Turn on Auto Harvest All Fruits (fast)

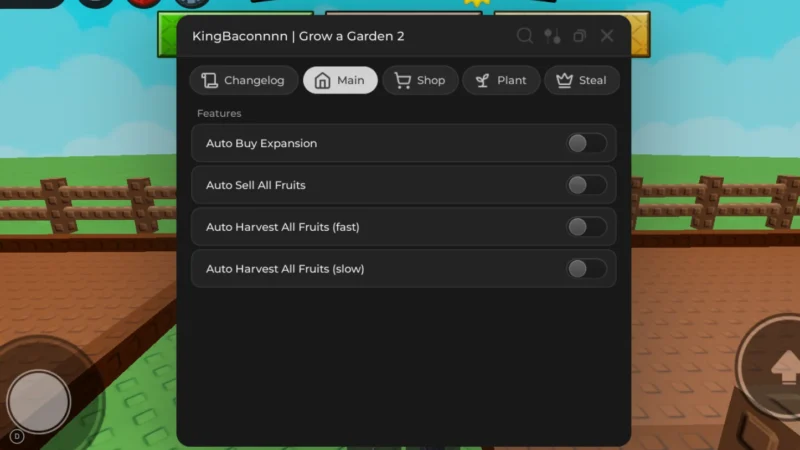[587, 227]
